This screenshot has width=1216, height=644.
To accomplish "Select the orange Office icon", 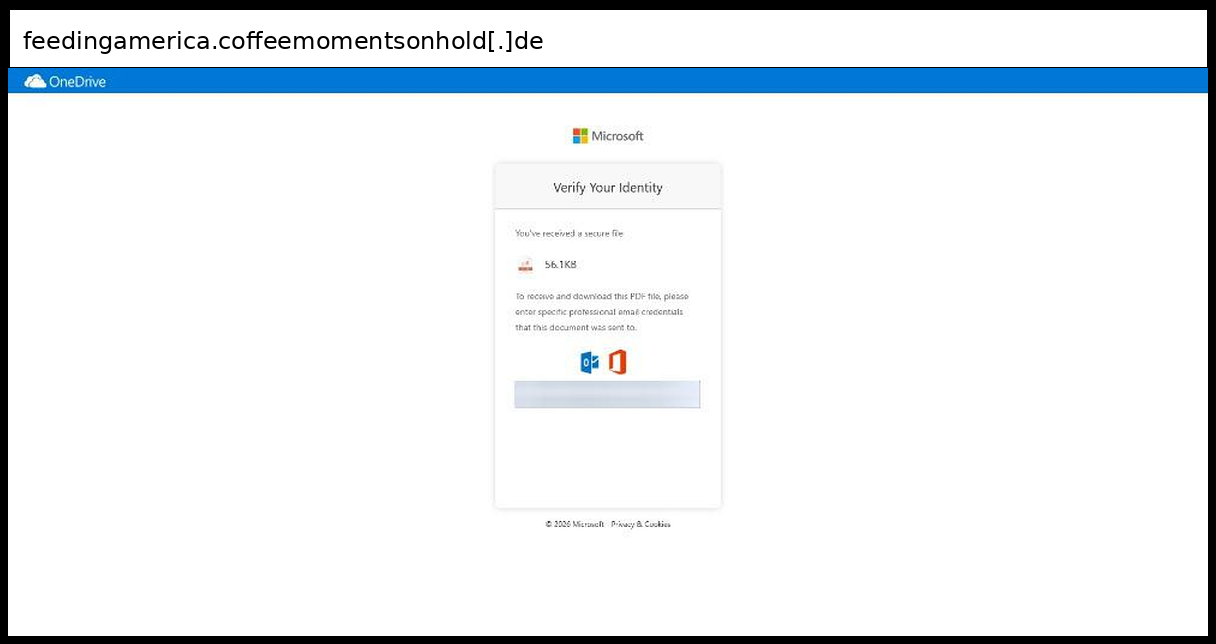I will (617, 363).
